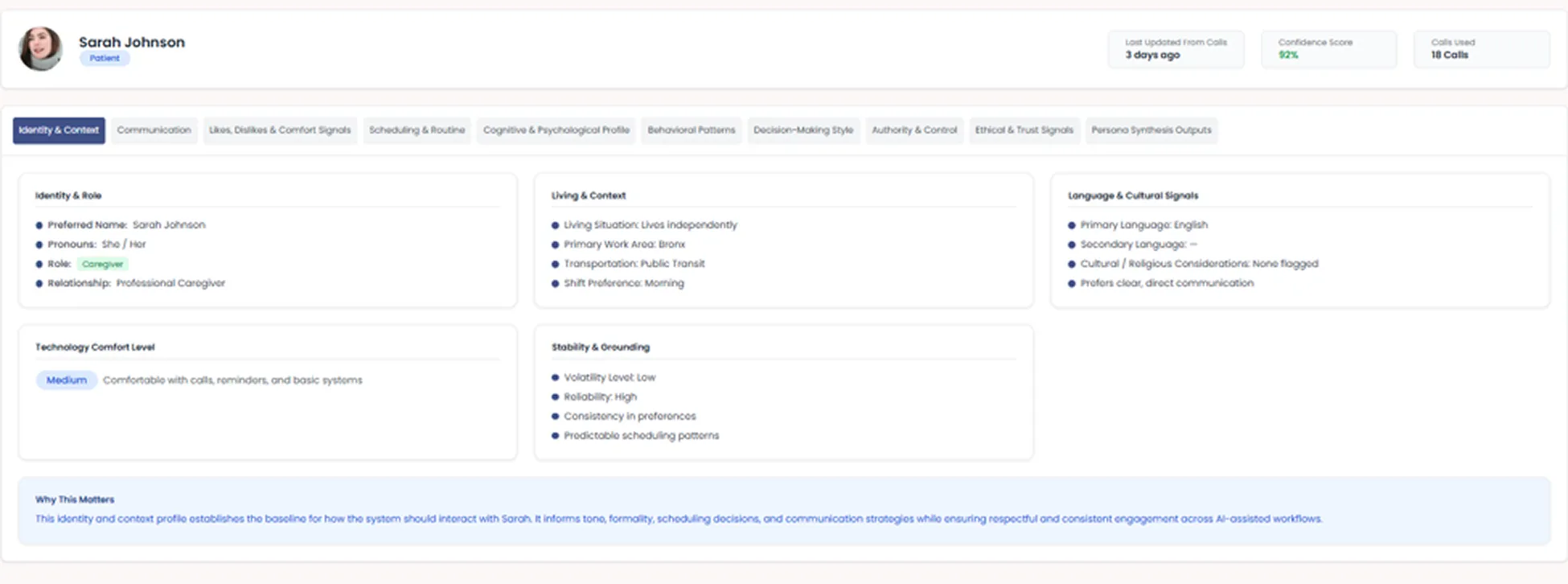Click the Medium technology comfort badge
The height and width of the screenshot is (584, 1568).
[66, 380]
